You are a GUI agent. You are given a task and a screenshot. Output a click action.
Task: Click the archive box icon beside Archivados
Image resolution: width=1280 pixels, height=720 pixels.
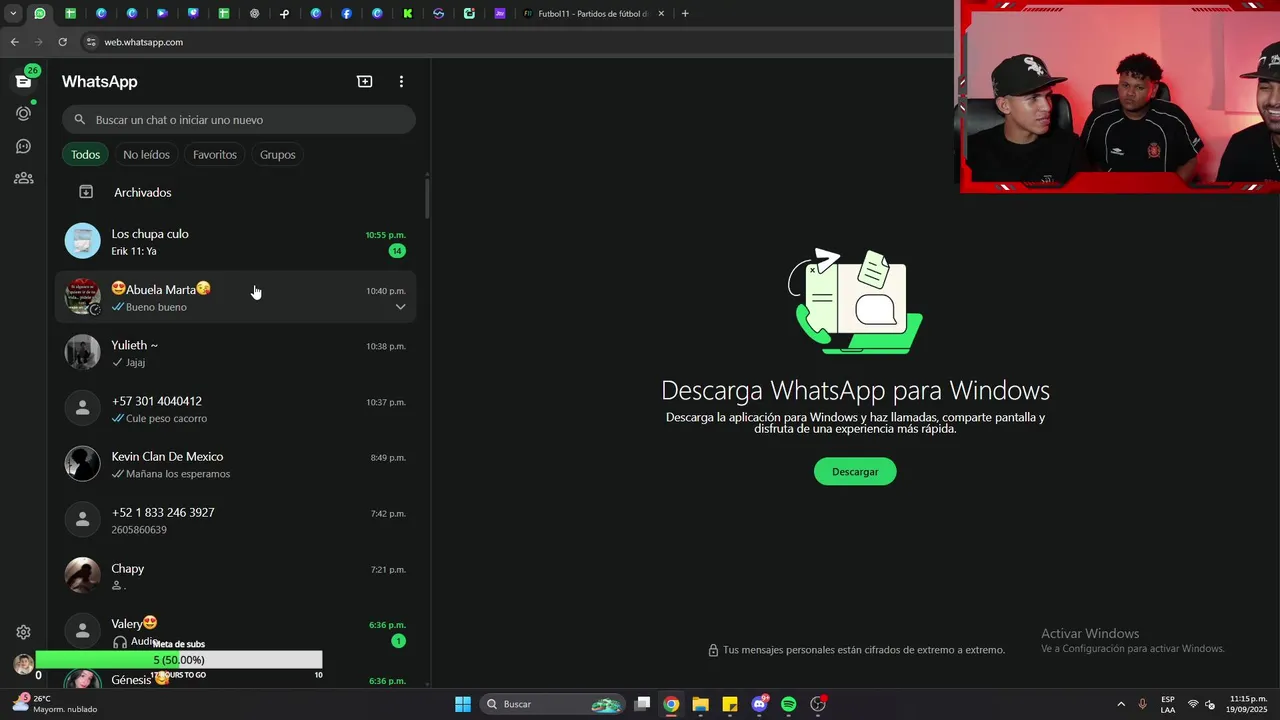click(x=86, y=192)
